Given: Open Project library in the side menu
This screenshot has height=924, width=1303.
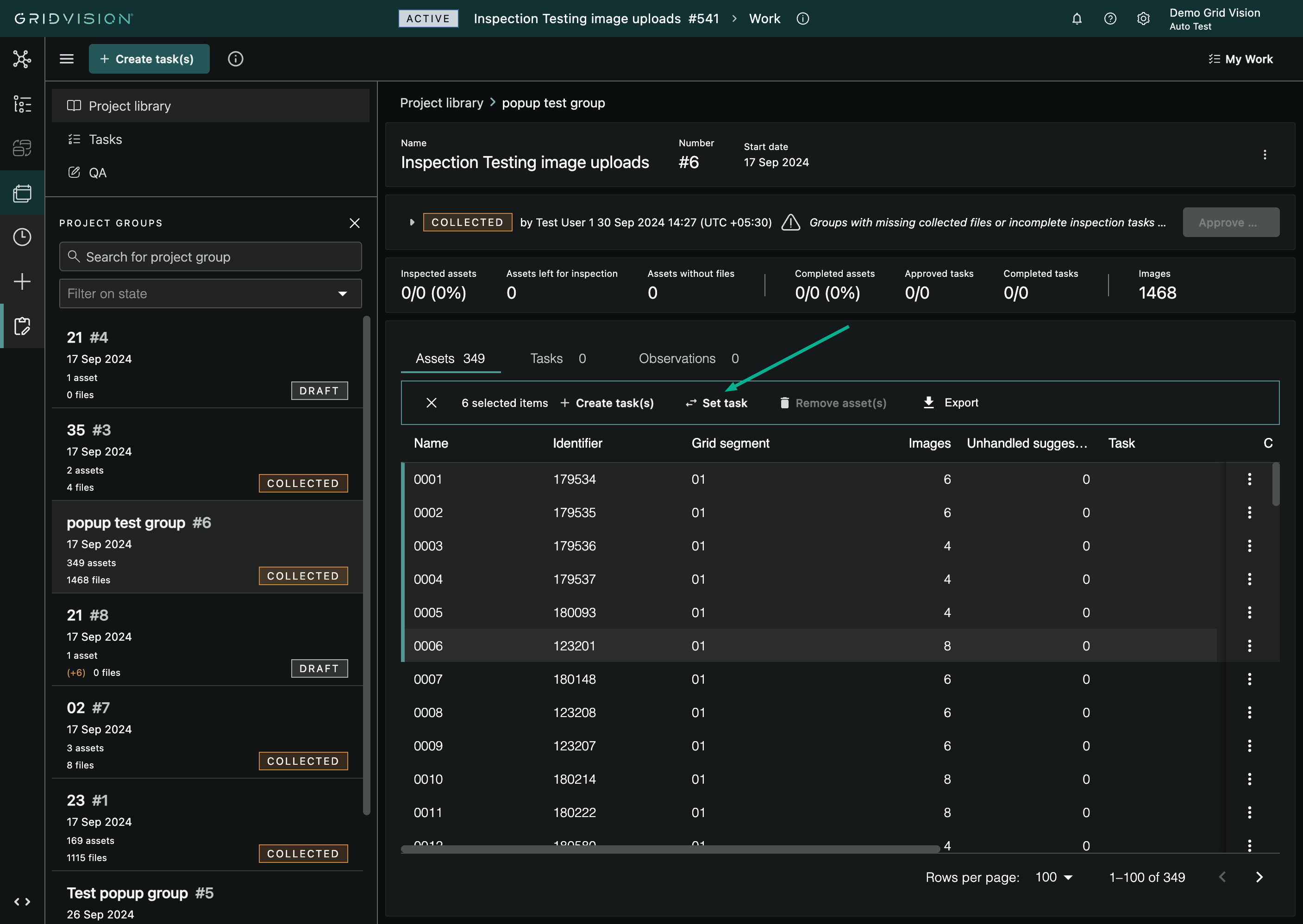Looking at the screenshot, I should point(211,106).
